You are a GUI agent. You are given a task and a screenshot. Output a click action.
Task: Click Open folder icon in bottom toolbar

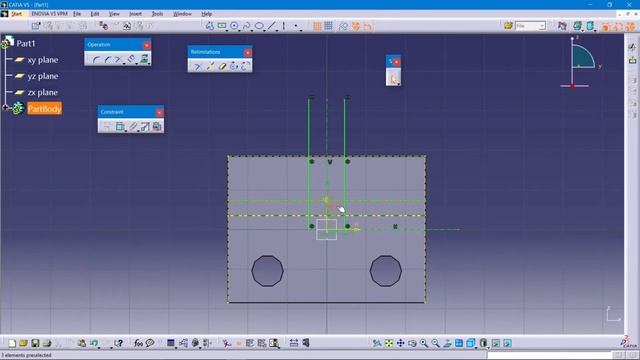click(x=23, y=343)
